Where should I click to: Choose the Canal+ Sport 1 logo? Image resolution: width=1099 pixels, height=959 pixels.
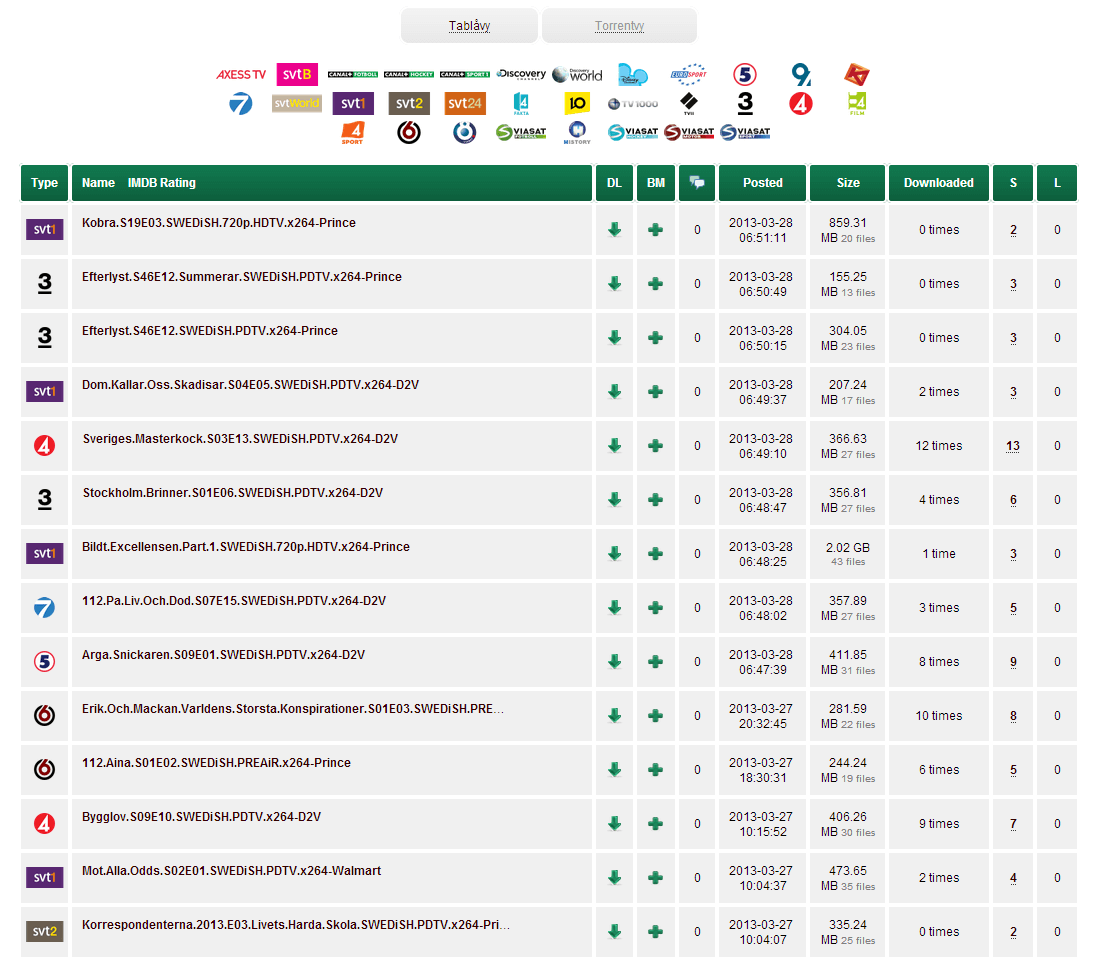465,74
